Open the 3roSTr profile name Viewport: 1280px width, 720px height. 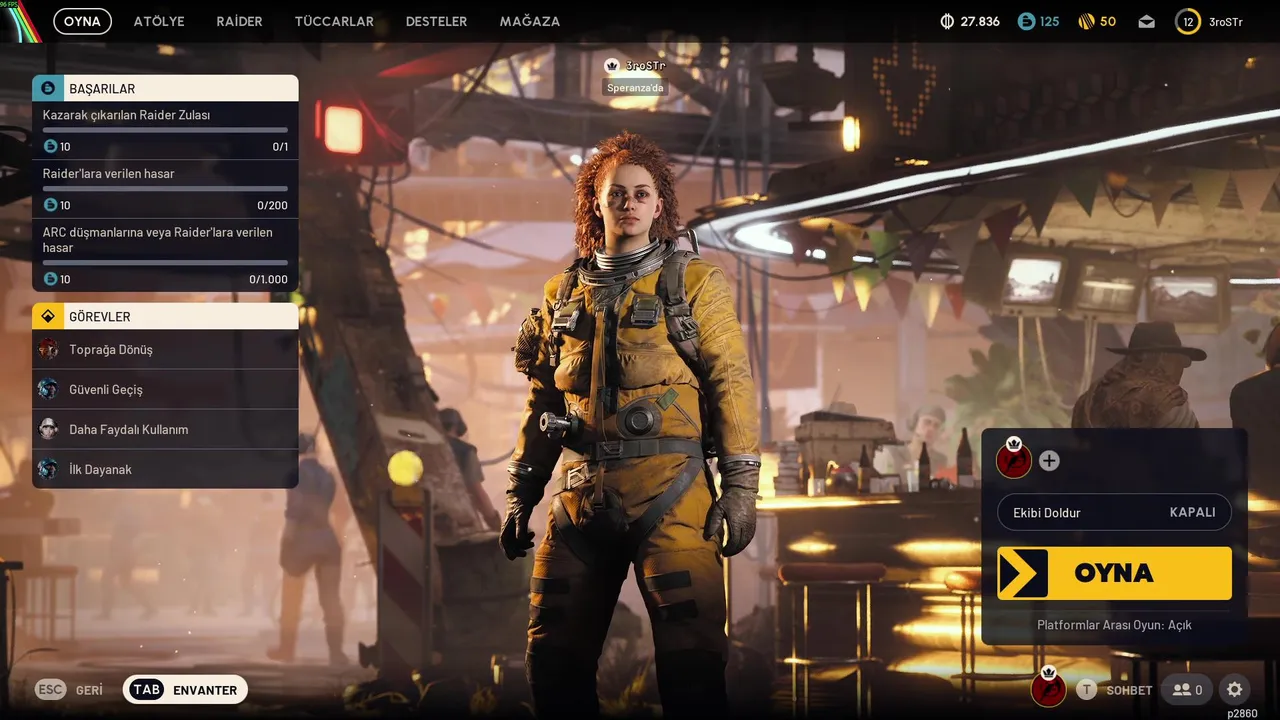tap(1226, 21)
